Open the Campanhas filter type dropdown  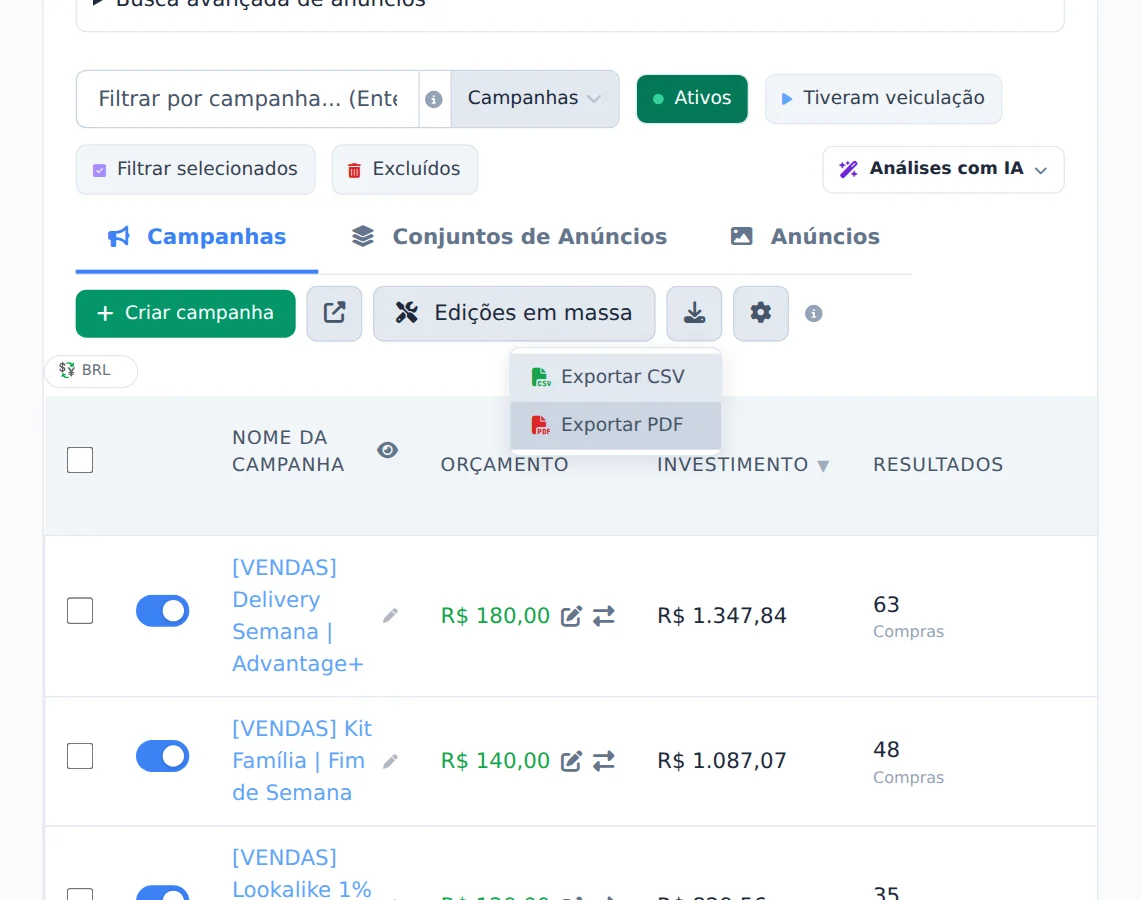(535, 98)
